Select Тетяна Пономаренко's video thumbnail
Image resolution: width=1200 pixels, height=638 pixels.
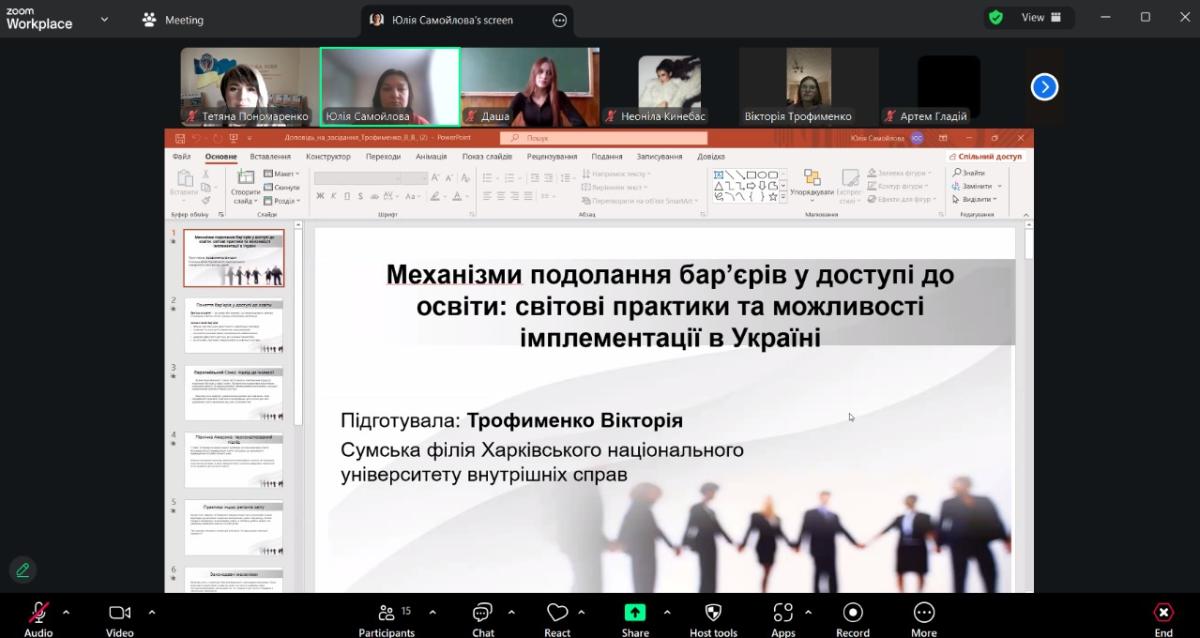coord(249,87)
